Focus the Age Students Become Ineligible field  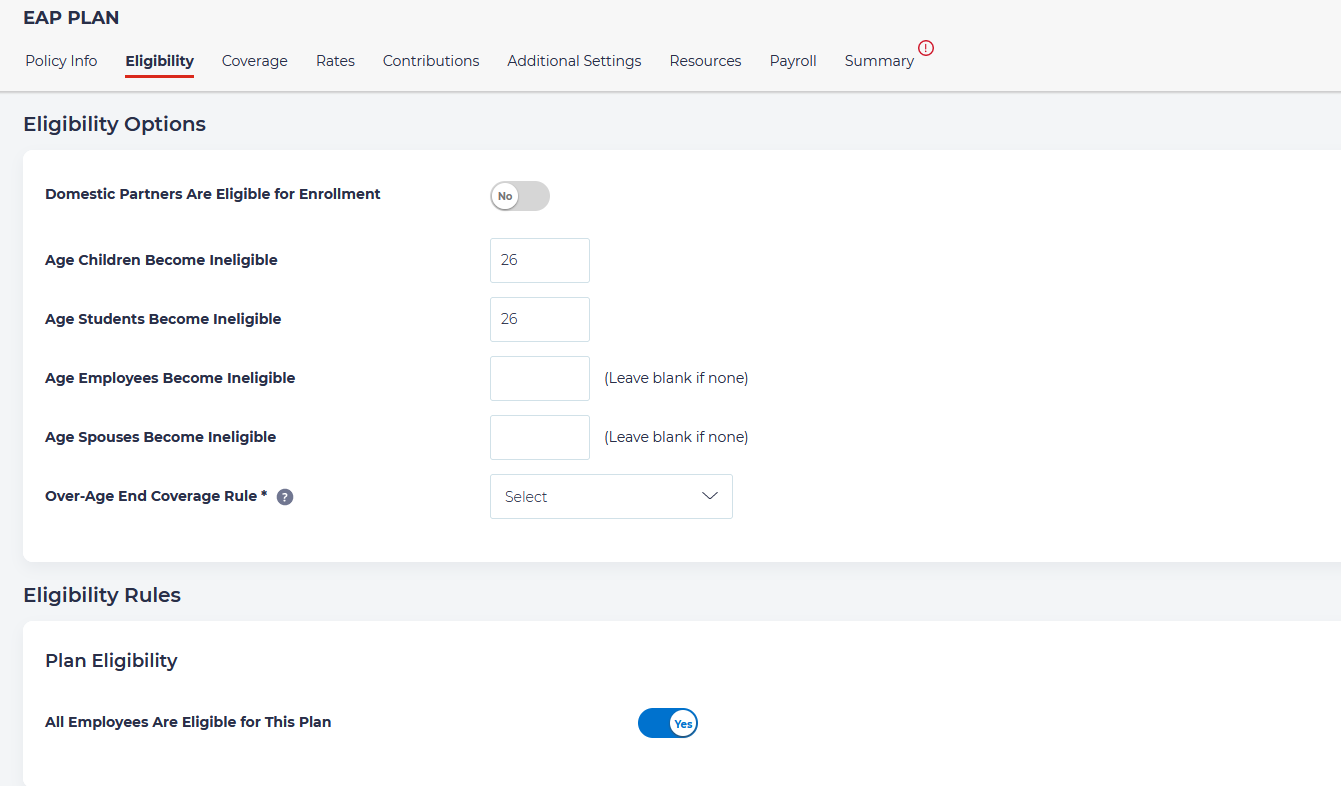(x=540, y=319)
